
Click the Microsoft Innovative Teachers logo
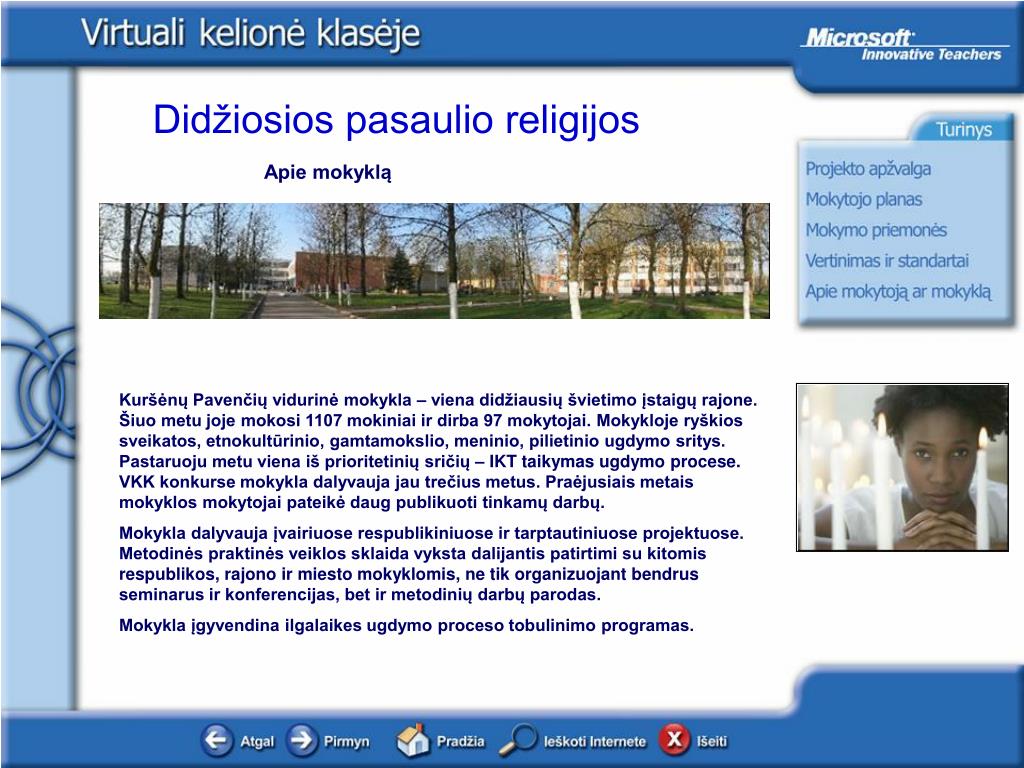(x=903, y=44)
